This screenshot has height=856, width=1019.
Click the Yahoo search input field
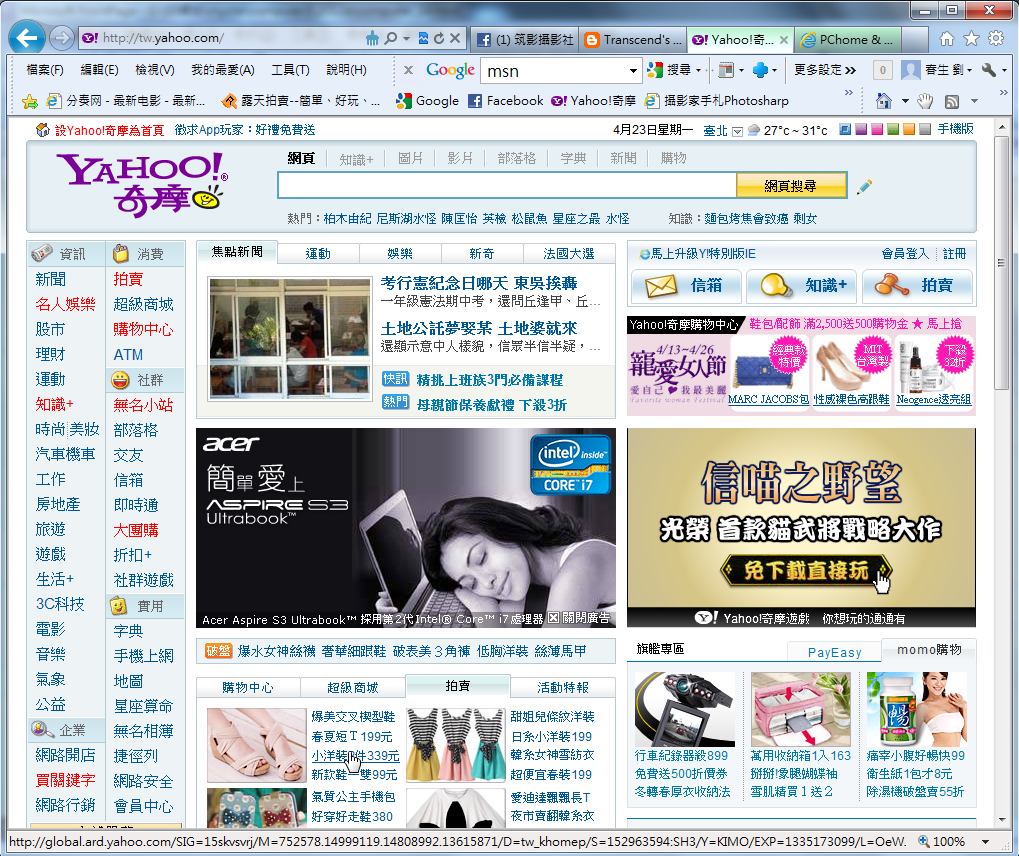pos(507,186)
